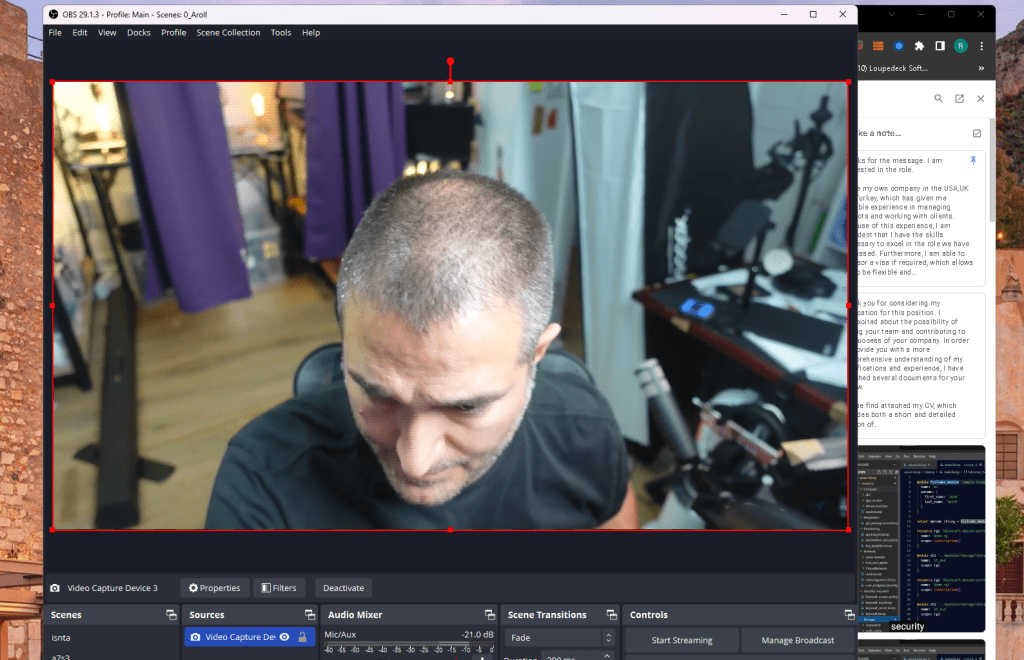Open Chrome three-dot menu
1024x660 pixels.
tap(981, 46)
